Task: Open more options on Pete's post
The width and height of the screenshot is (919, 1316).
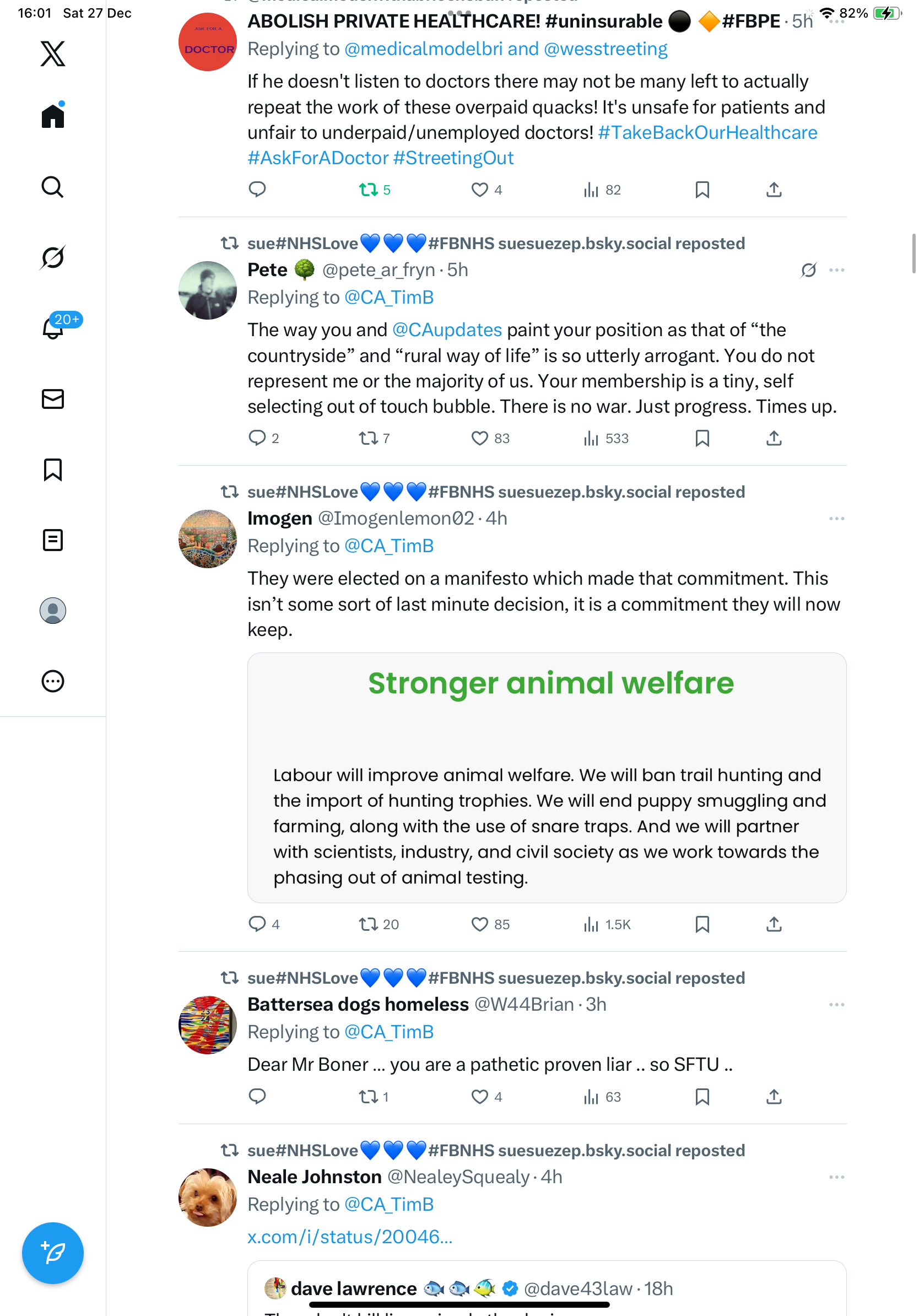Action: click(836, 270)
